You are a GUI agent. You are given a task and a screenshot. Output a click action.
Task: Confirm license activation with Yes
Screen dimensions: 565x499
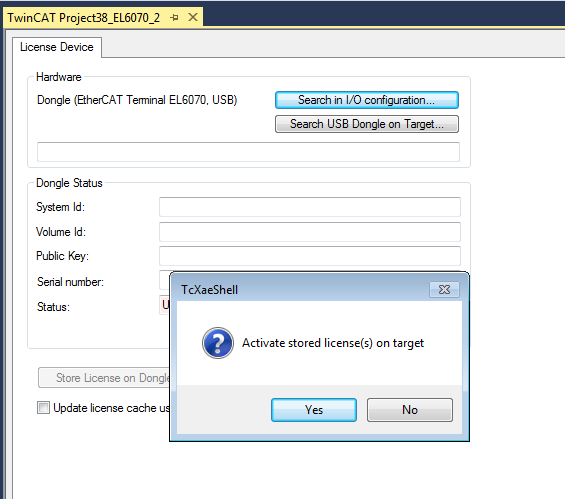coord(314,410)
